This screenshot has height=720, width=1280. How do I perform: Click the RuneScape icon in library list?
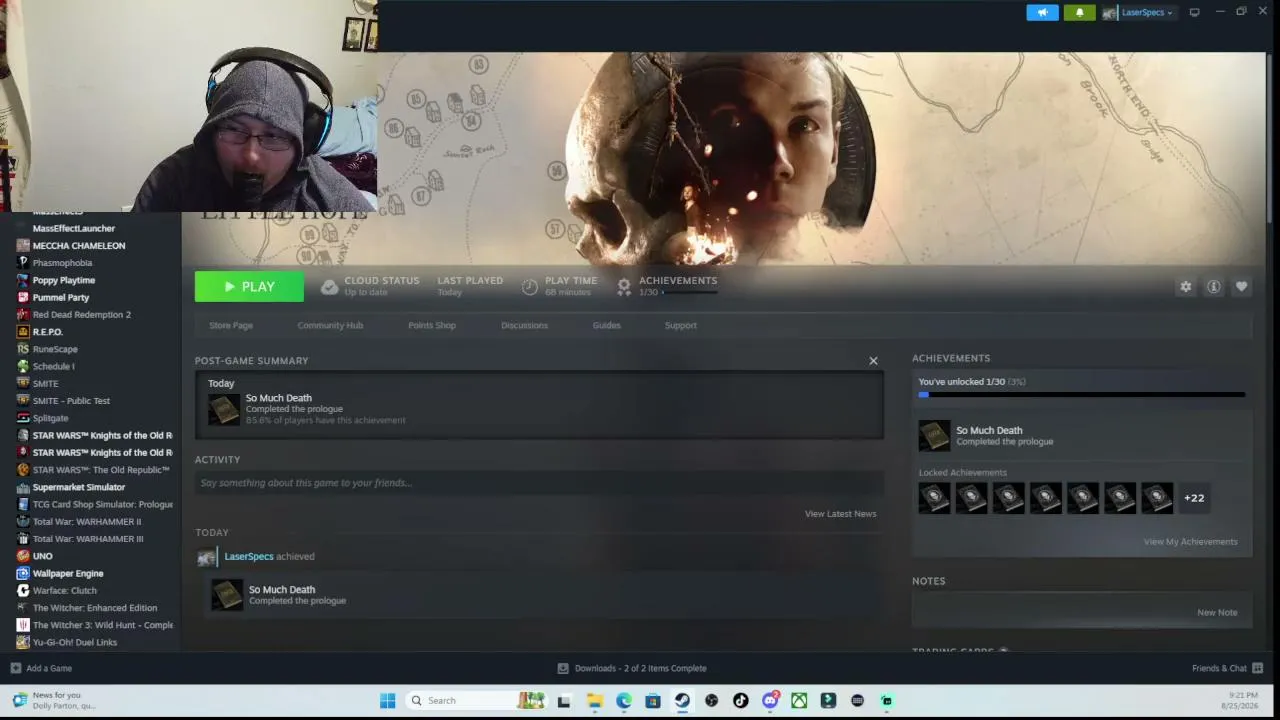(23, 349)
